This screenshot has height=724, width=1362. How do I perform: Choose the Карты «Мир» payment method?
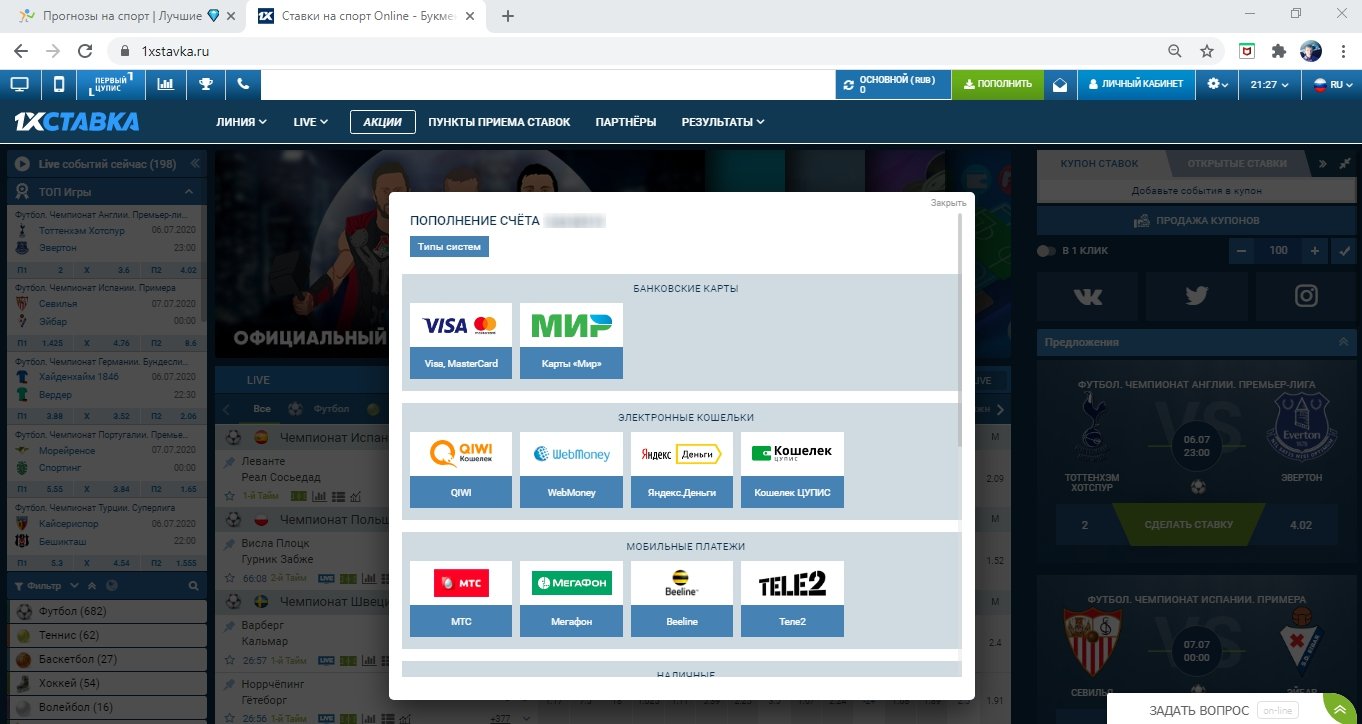pyautogui.click(x=571, y=341)
